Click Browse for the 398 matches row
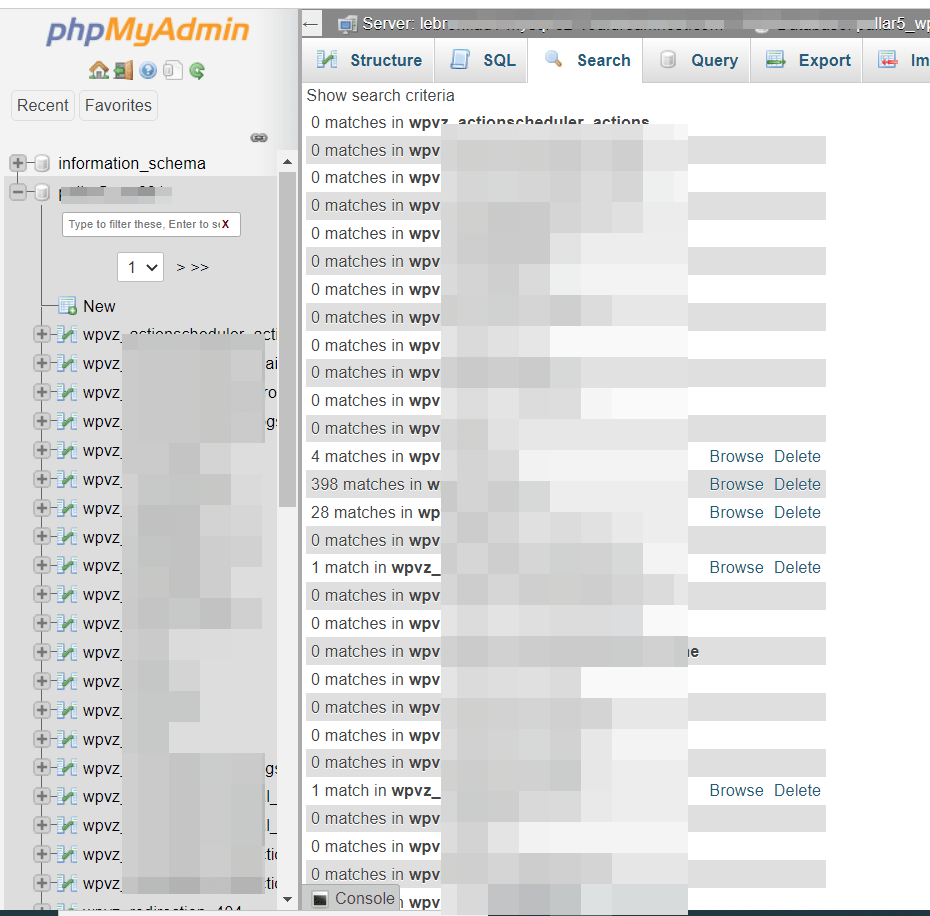Image resolution: width=930 pixels, height=916 pixels. point(736,484)
